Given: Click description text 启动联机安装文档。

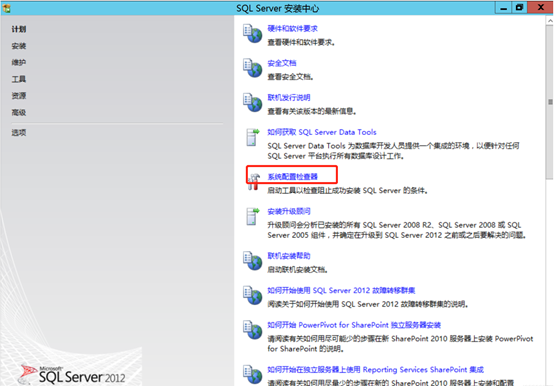Looking at the screenshot, I should coord(297,270).
